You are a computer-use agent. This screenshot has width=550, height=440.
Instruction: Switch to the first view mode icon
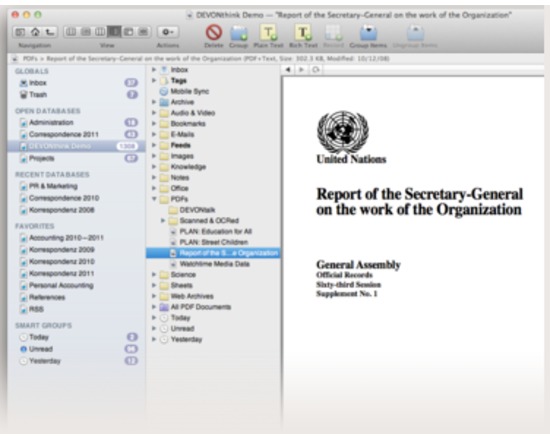coord(71,32)
